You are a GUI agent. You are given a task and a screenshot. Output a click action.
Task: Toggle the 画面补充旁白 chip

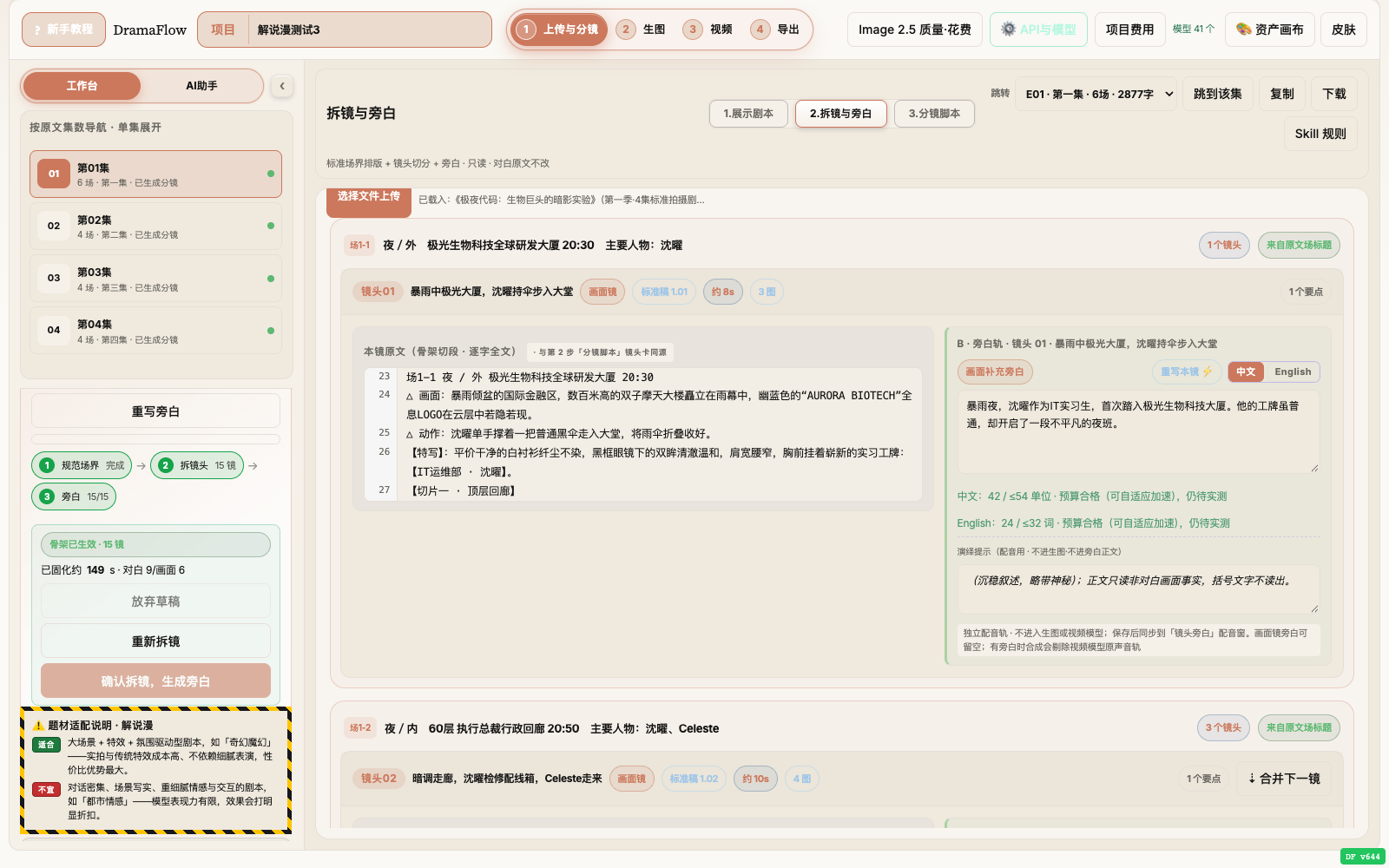(x=995, y=372)
